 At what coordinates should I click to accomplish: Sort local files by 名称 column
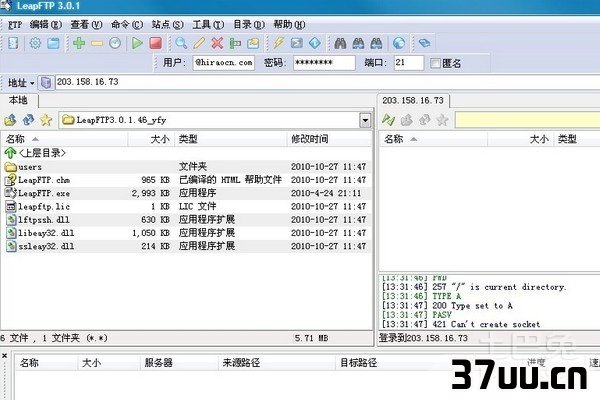pos(64,139)
